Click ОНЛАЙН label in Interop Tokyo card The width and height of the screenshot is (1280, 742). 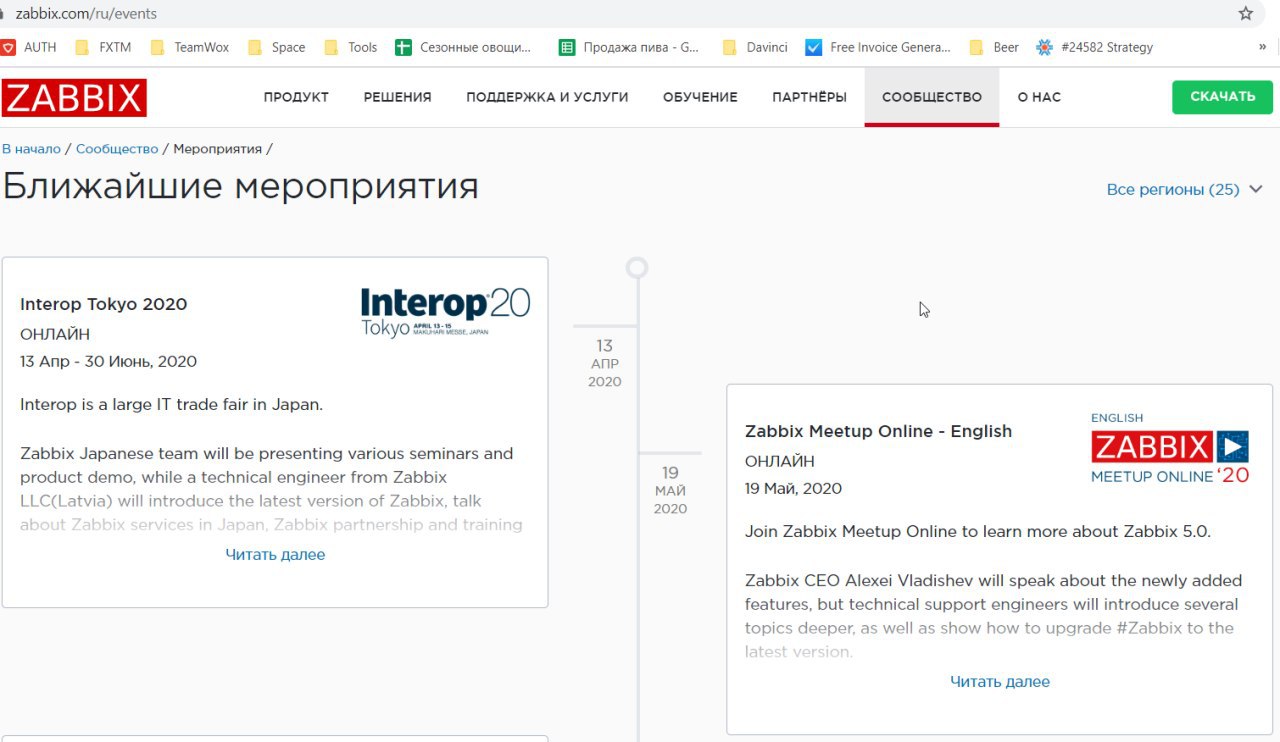tap(55, 334)
